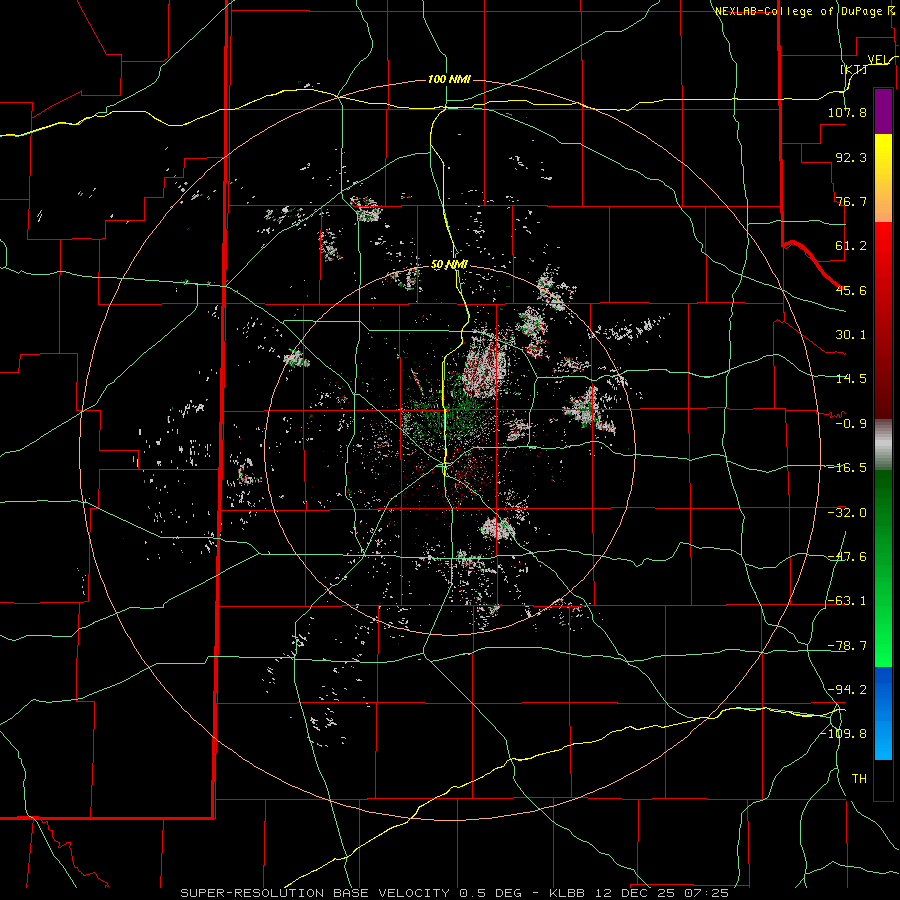900x900 pixels.
Task: Click the 92.3 legend value
Action: pos(851,157)
